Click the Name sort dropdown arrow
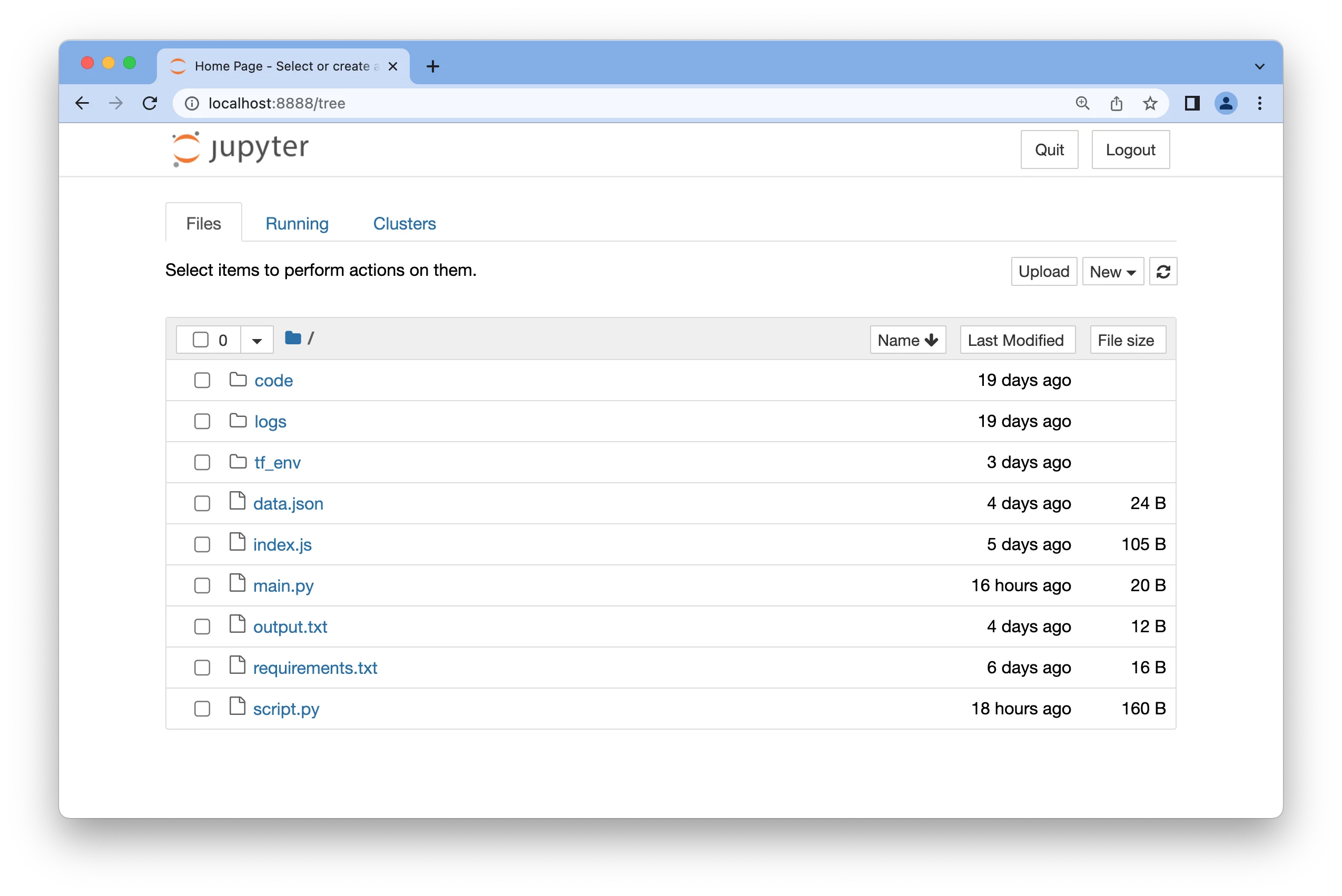The image size is (1342, 896). click(931, 339)
